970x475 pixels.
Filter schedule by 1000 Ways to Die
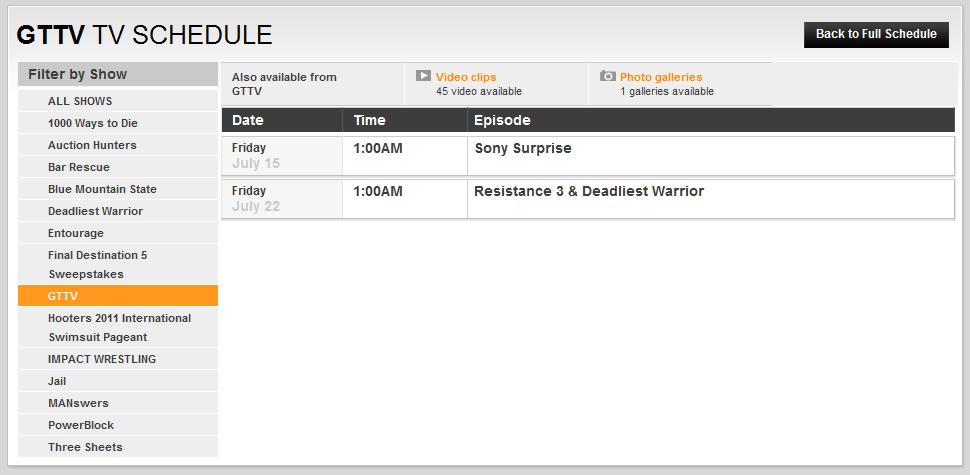pos(93,123)
